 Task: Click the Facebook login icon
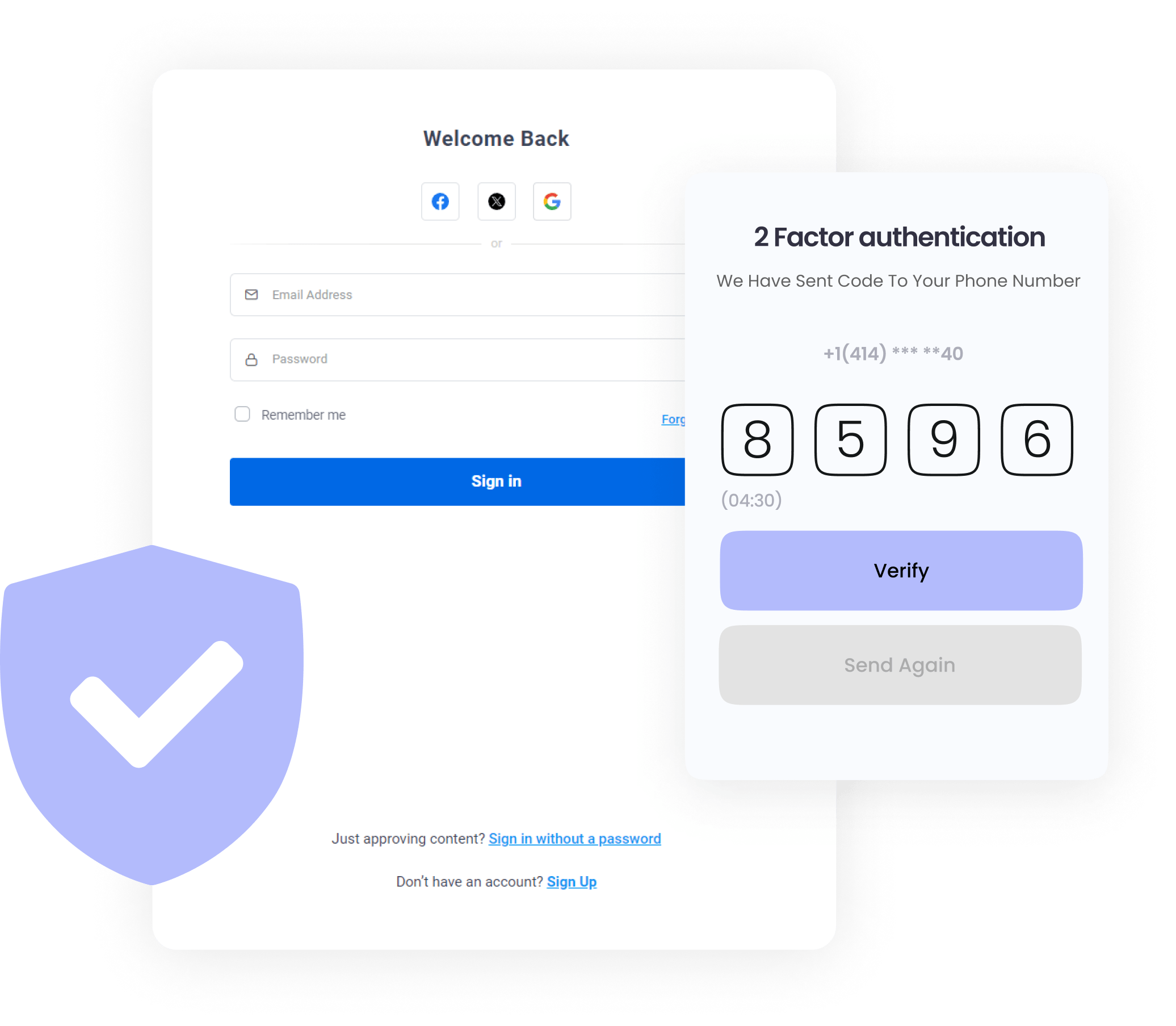pos(440,202)
